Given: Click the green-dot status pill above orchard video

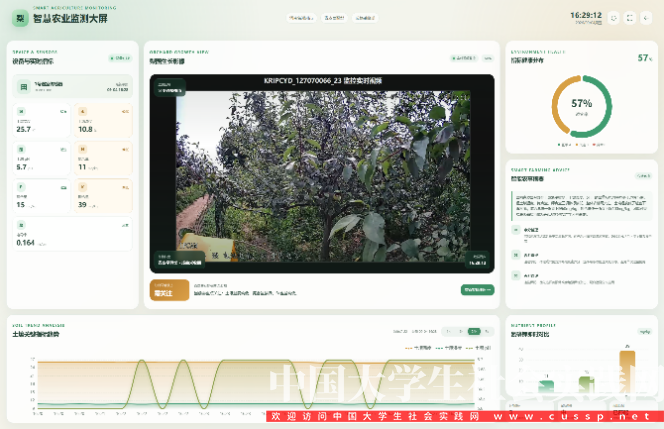Looking at the screenshot, I should pos(464,58).
